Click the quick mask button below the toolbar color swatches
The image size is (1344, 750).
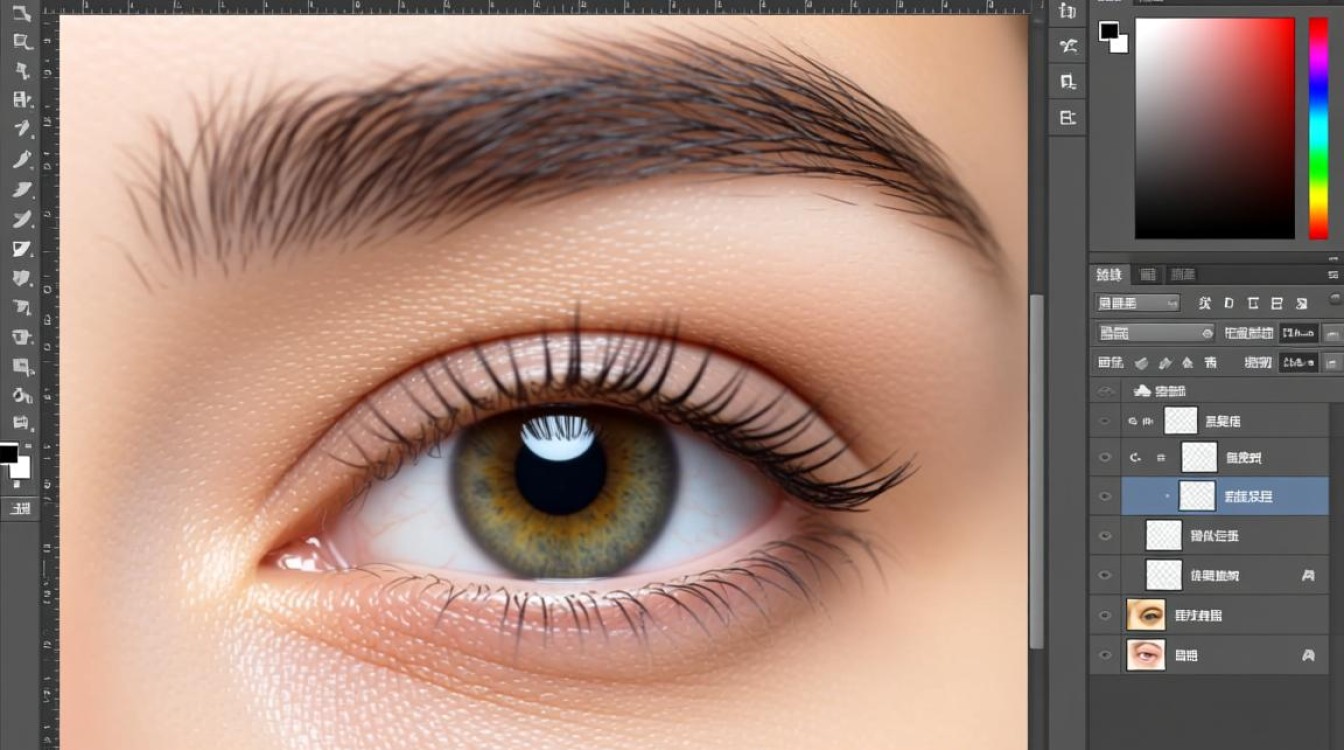pyautogui.click(x=20, y=508)
